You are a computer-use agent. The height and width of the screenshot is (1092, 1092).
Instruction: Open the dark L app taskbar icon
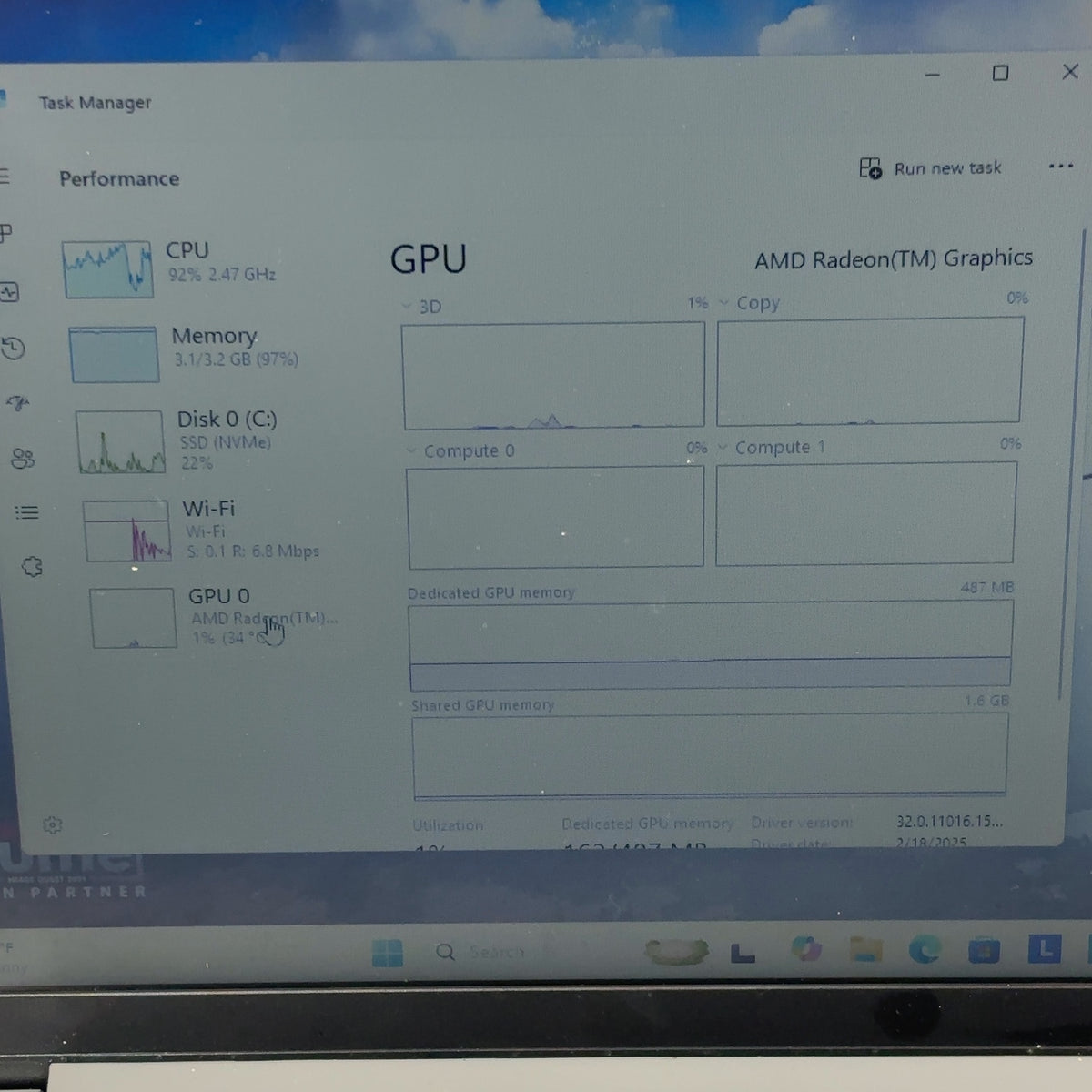pos(743,953)
